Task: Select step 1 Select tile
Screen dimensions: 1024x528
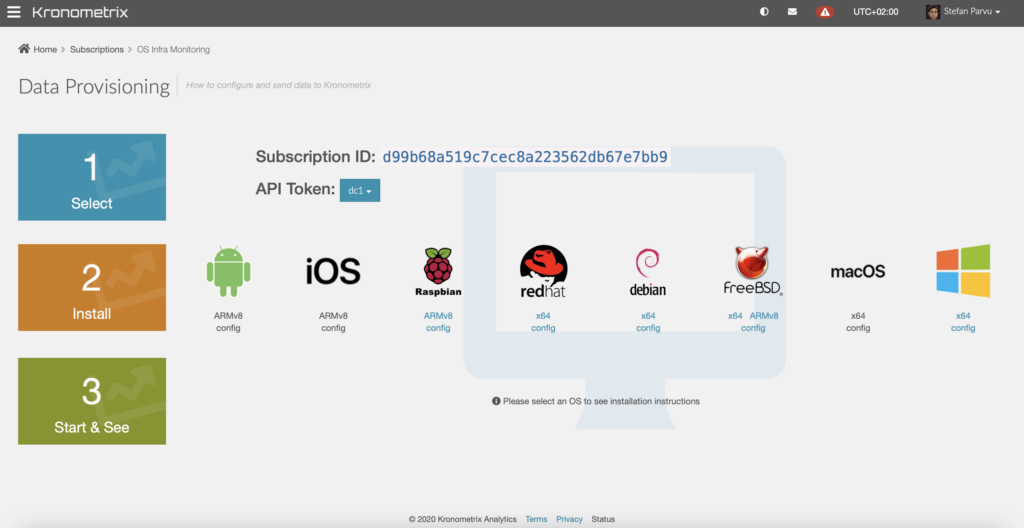Action: 92,177
